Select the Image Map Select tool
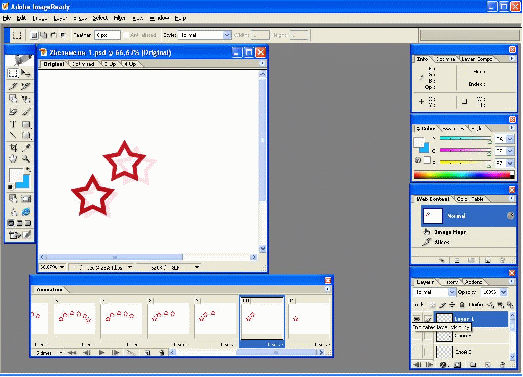523x377 pixels. tap(26, 99)
